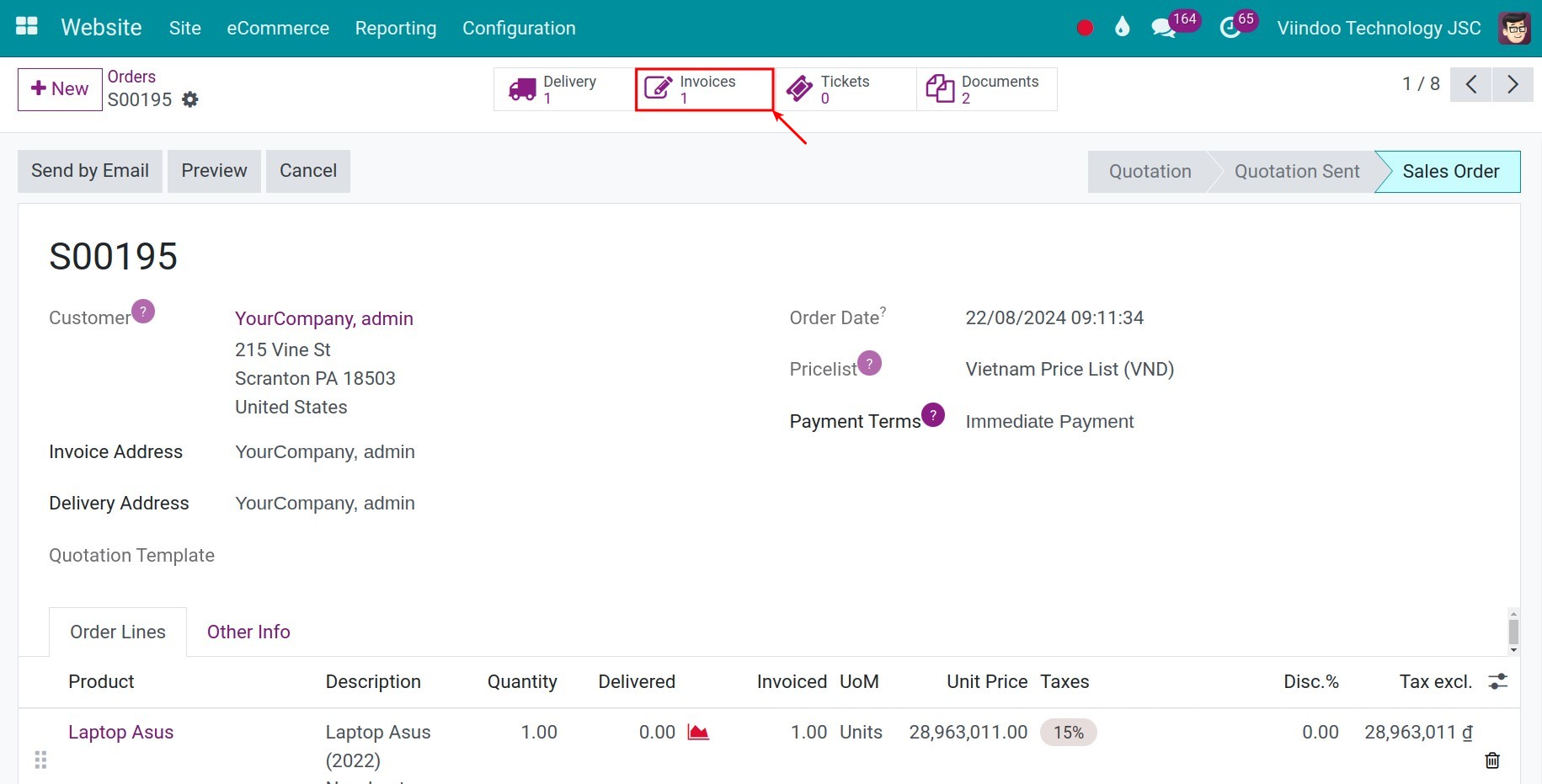Click the record pager 1 / 8
Viewport: 1542px width, 784px height.
1421,84
